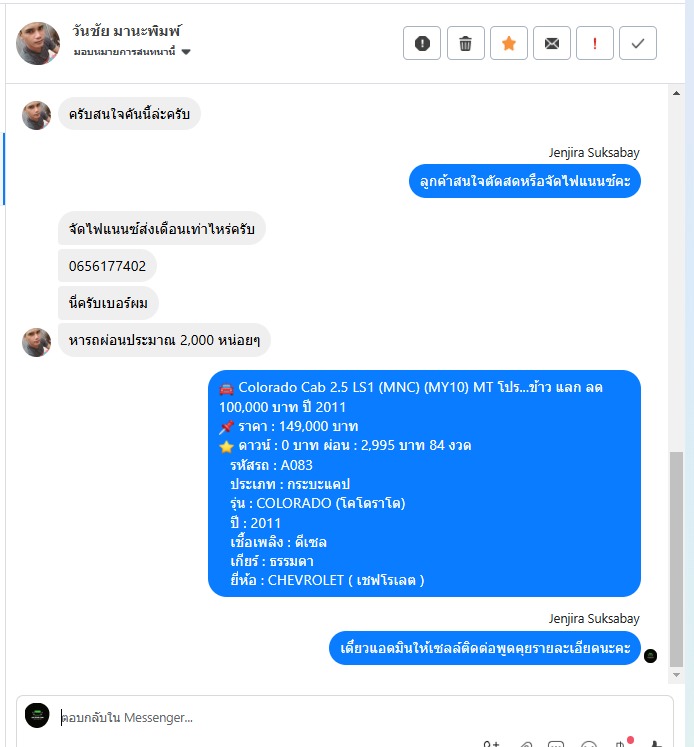This screenshot has height=747, width=694.
Task: Click the scrollbar up arrow
Action: click(x=676, y=93)
